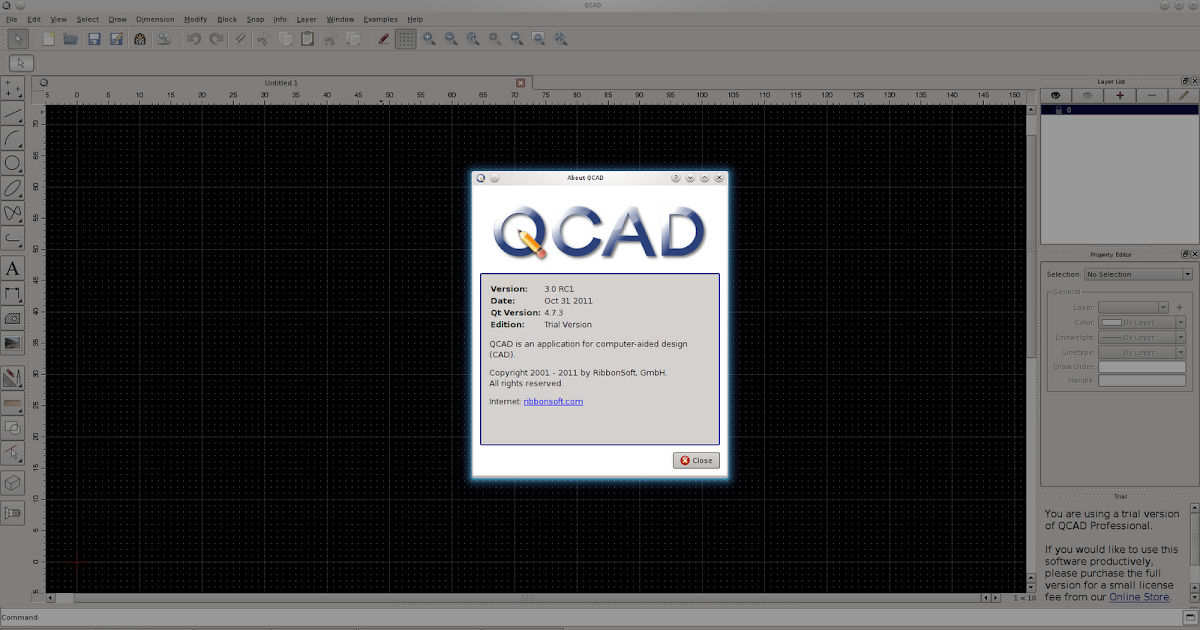
Task: Click the New document icon
Action: (x=48, y=39)
